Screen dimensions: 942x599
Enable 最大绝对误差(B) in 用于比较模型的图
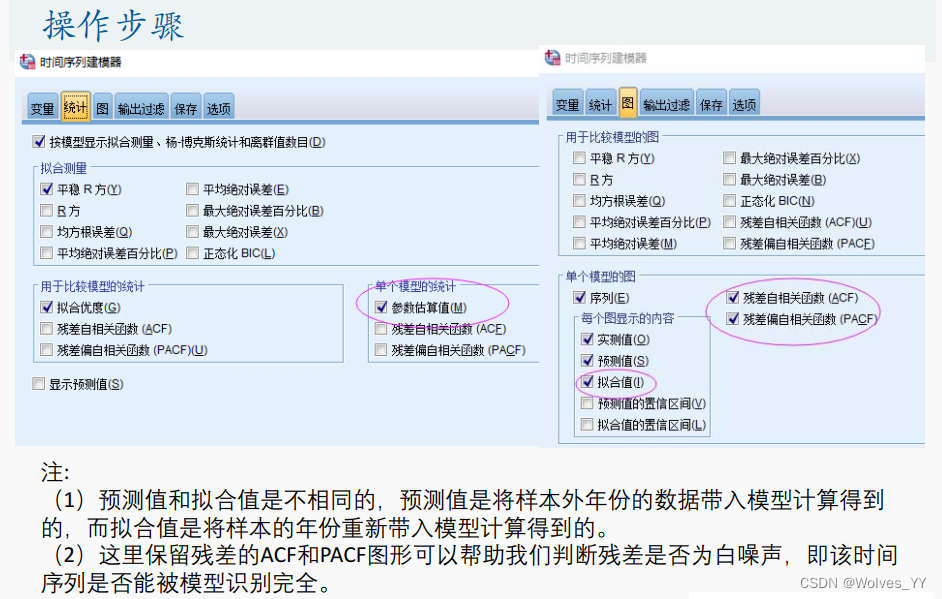tap(729, 180)
